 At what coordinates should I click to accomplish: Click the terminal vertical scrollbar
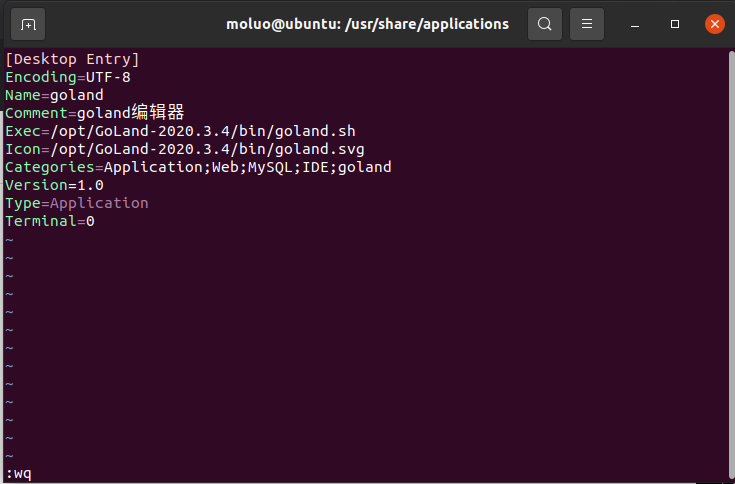point(731,265)
